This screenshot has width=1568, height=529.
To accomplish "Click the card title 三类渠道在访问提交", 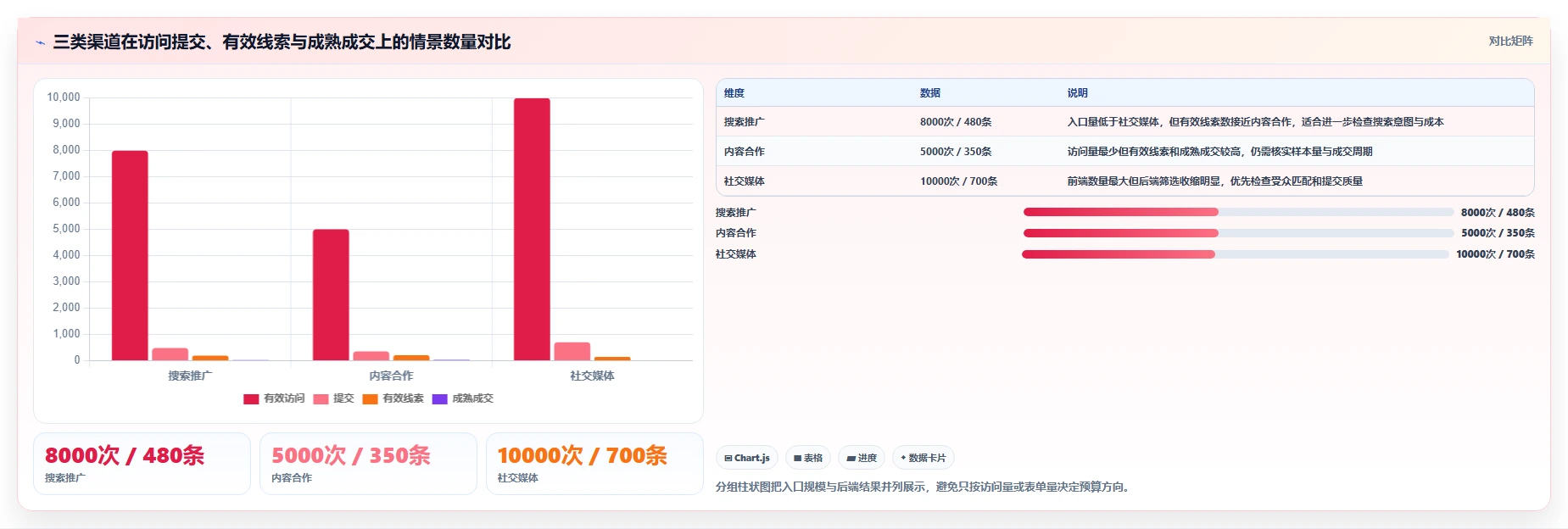I will pyautogui.click(x=282, y=42).
